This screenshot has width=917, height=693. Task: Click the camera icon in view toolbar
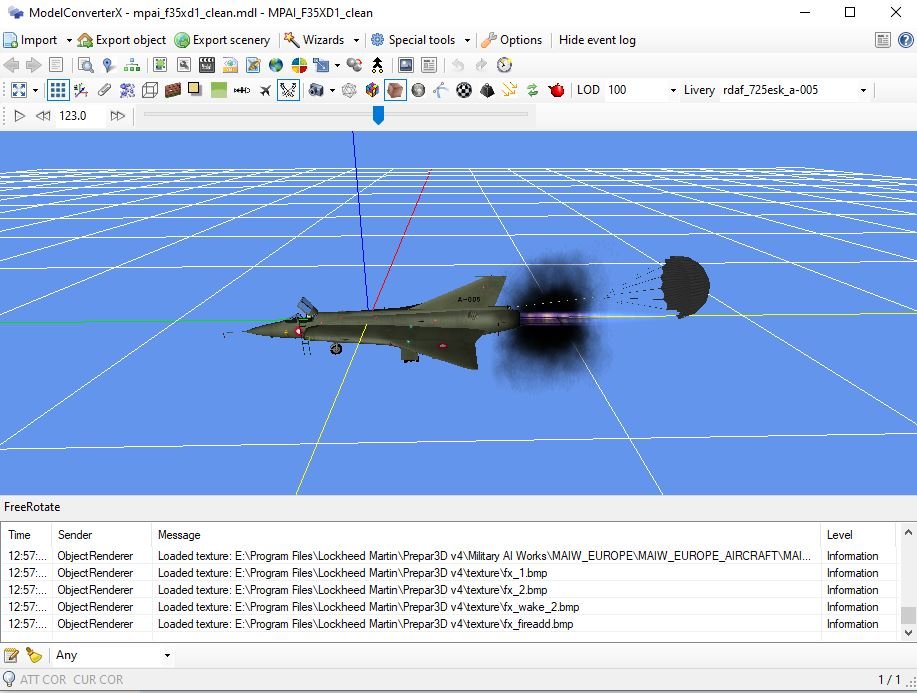316,90
